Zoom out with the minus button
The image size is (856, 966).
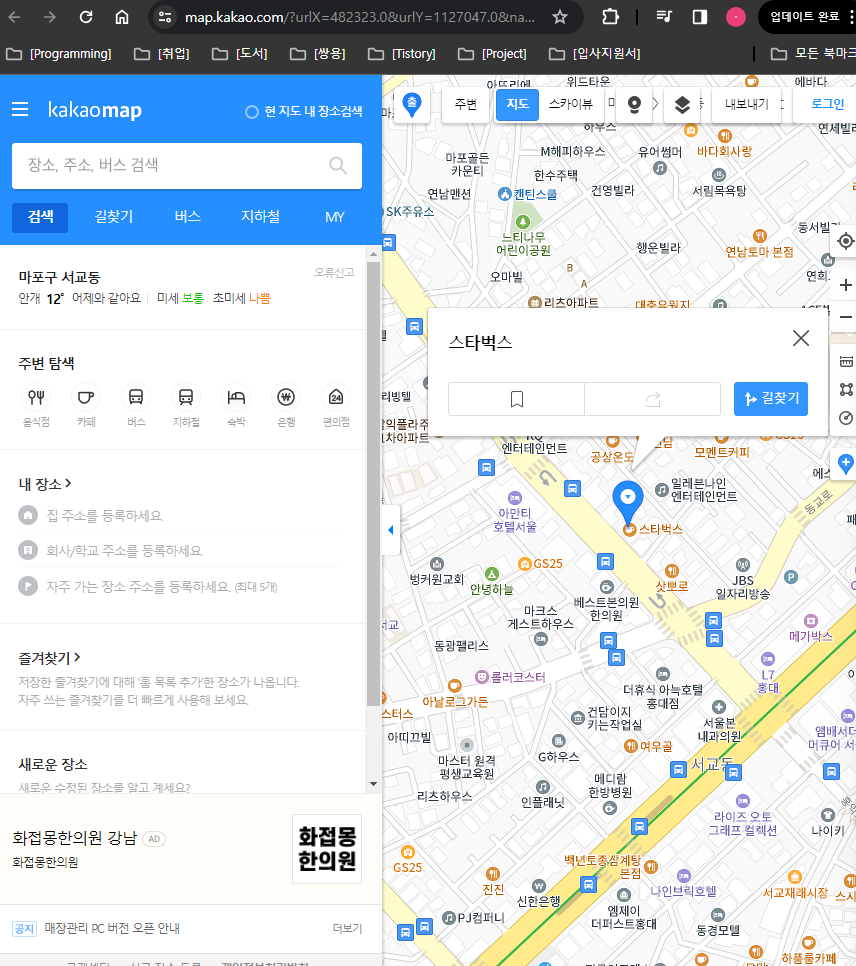point(846,317)
